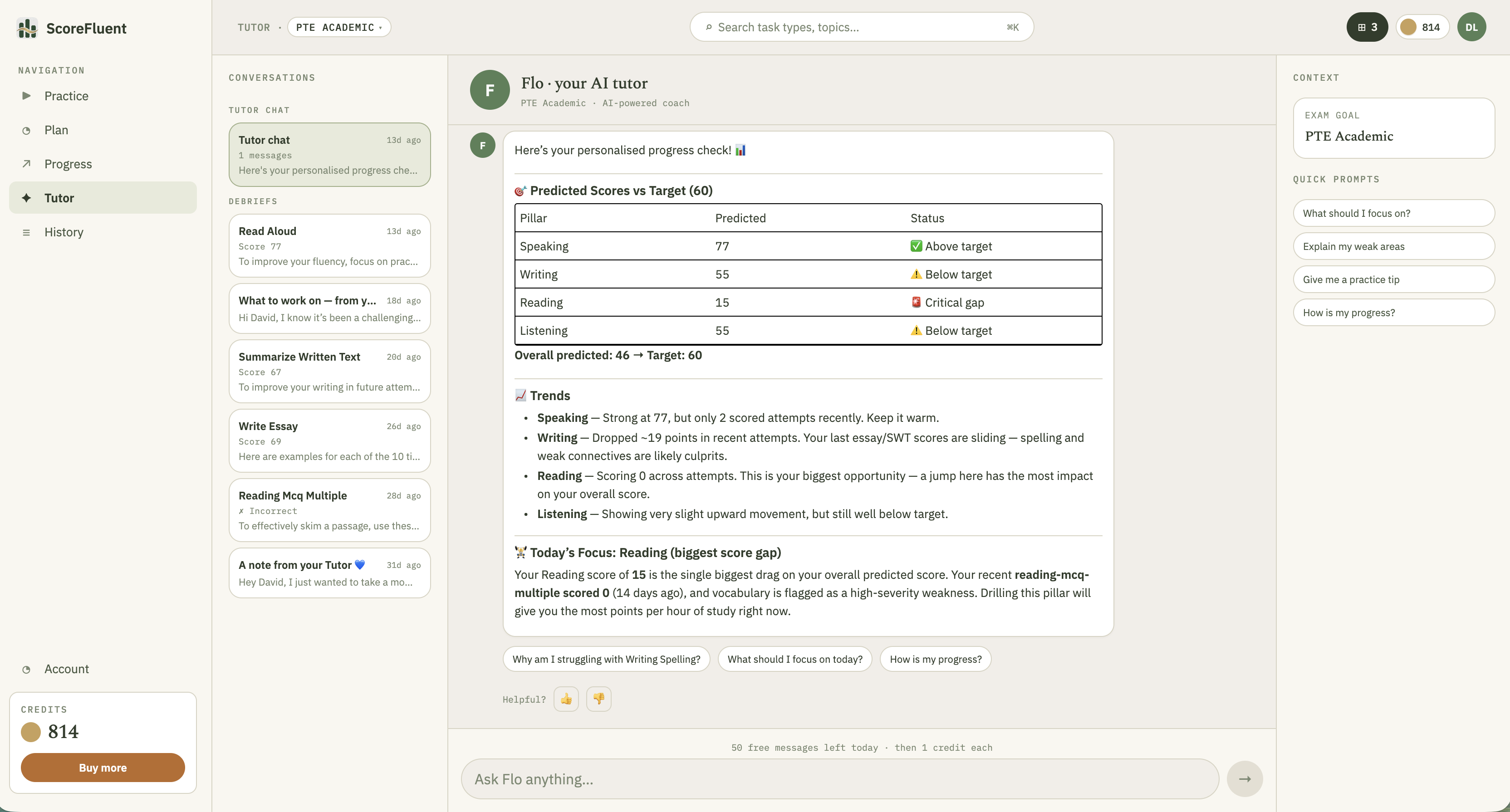Image resolution: width=1510 pixels, height=812 pixels.
Task: Click the search magnifier icon
Action: (x=709, y=27)
